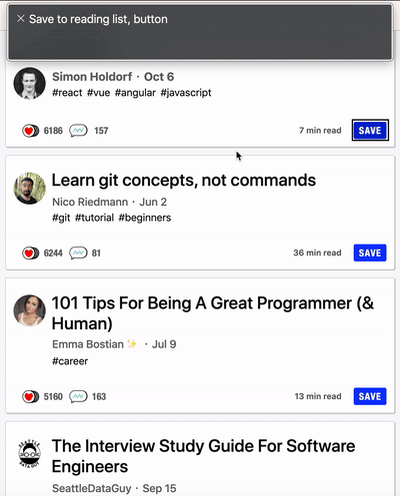Open the #angular tag

(135, 93)
